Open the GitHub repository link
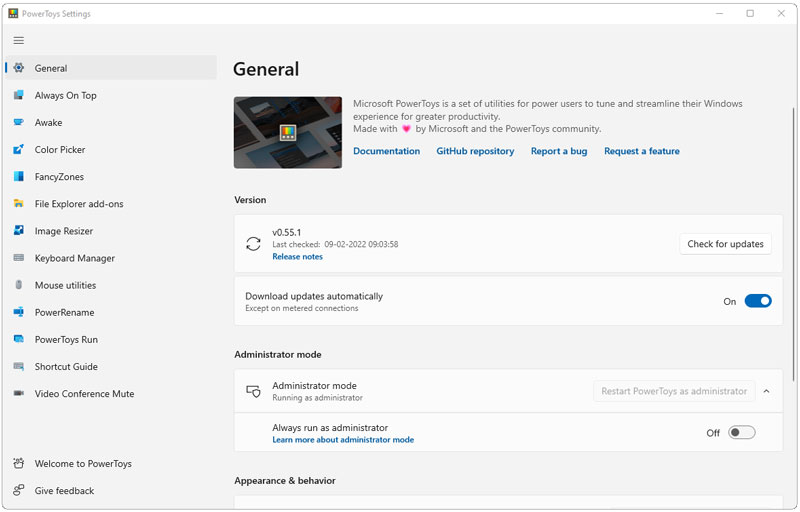Viewport: 800px width, 512px height. (x=475, y=151)
